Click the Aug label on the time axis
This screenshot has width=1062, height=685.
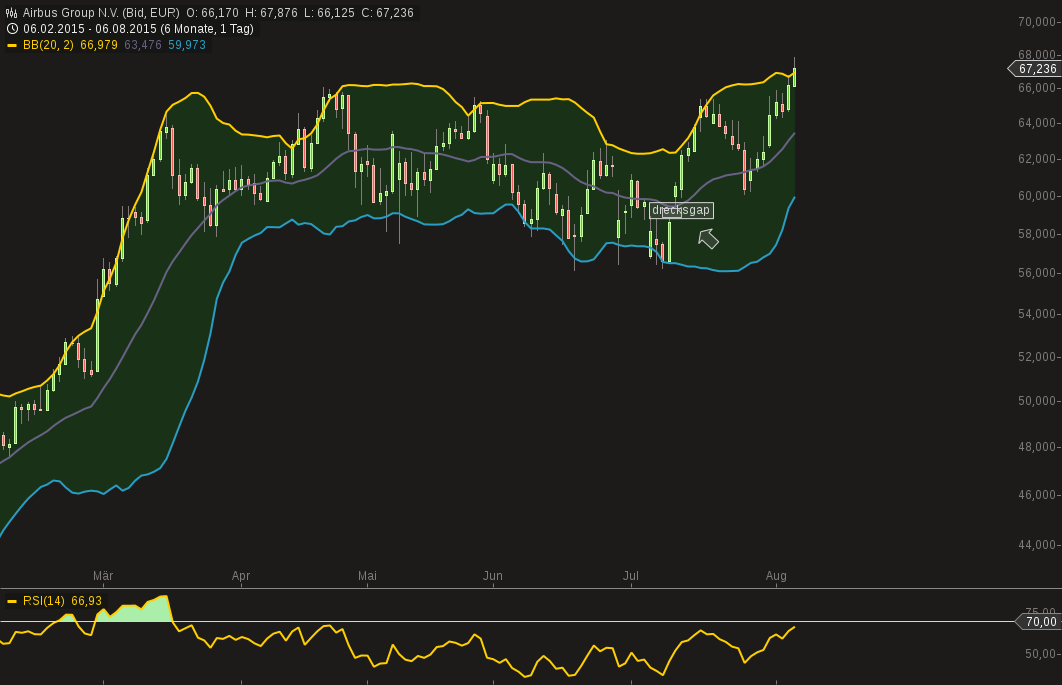pyautogui.click(x=777, y=576)
